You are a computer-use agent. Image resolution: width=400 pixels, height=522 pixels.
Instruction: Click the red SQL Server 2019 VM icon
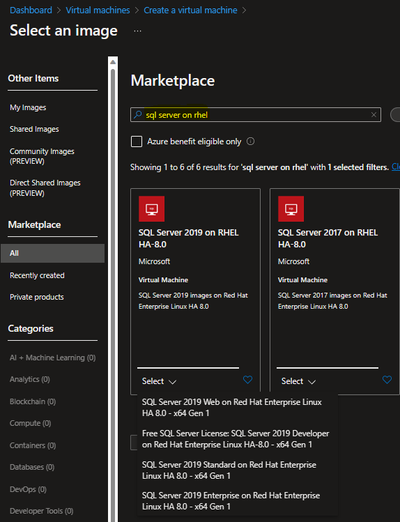[x=152, y=209]
